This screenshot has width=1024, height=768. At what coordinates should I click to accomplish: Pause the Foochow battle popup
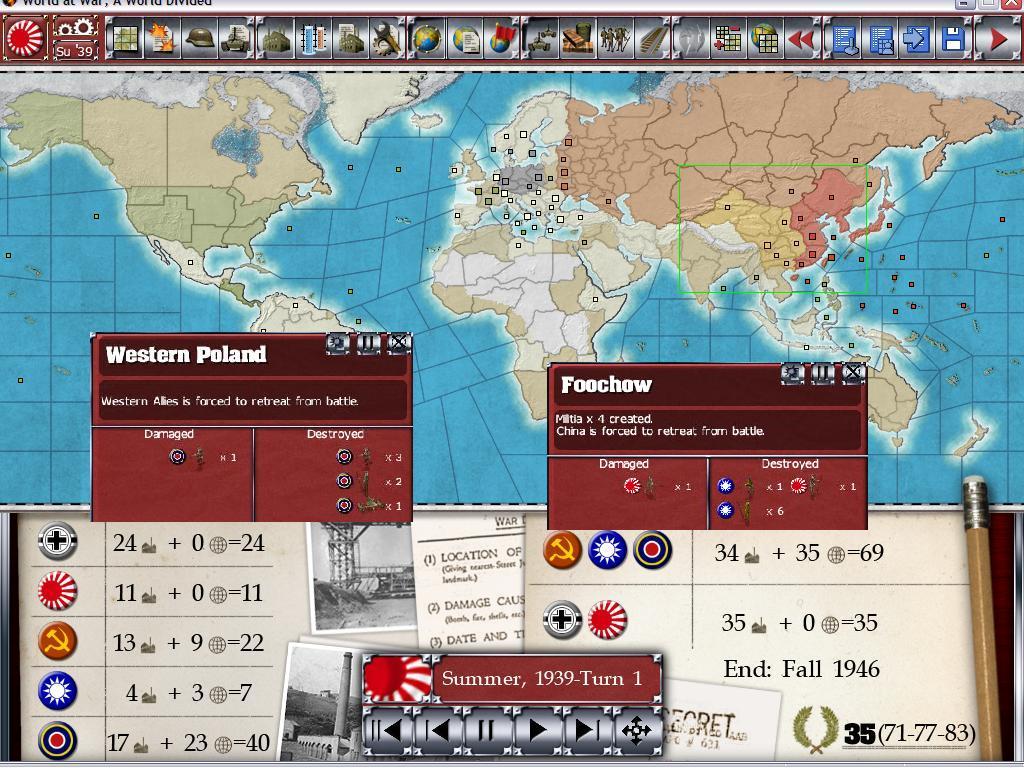[x=822, y=373]
